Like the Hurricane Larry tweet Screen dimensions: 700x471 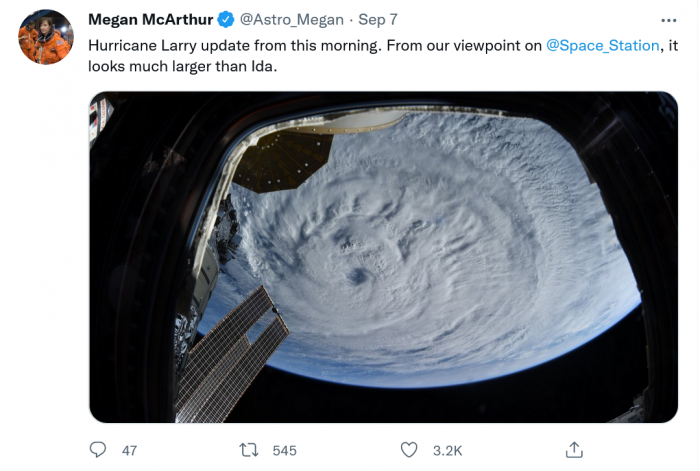(x=408, y=450)
